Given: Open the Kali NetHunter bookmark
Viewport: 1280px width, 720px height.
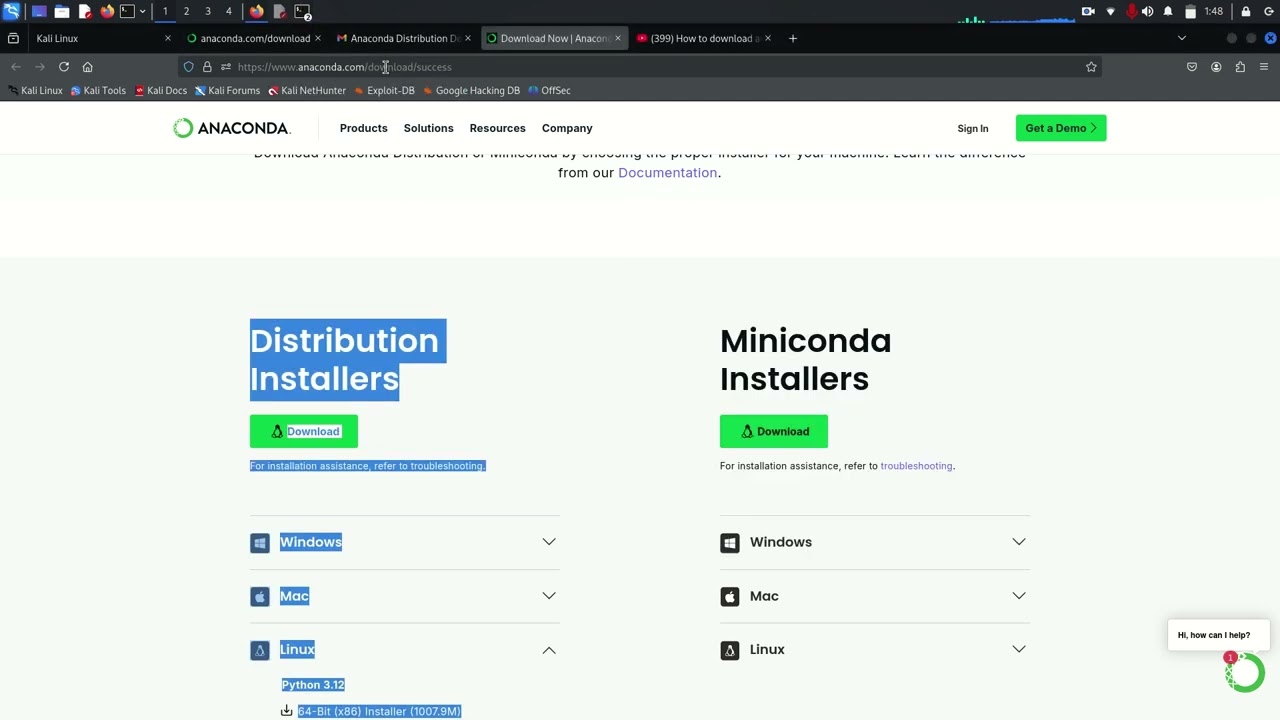Looking at the screenshot, I should 307,90.
